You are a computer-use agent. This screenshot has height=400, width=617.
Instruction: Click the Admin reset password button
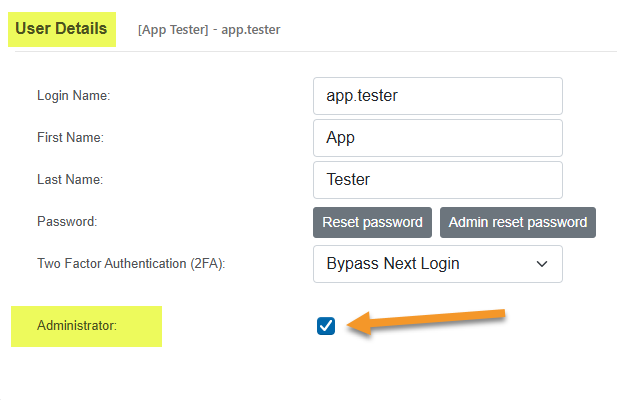pyautogui.click(x=518, y=223)
